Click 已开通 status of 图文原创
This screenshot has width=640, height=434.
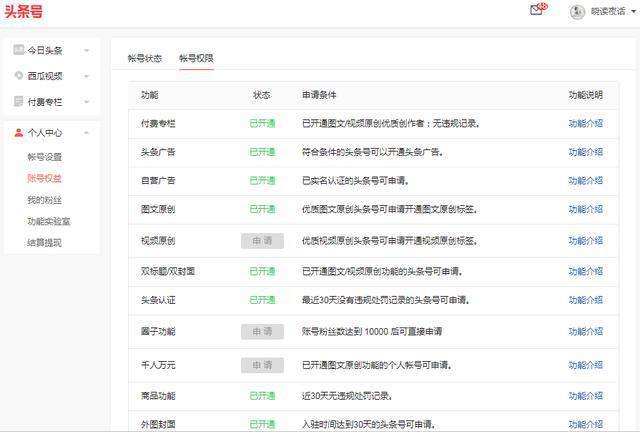pos(262,209)
